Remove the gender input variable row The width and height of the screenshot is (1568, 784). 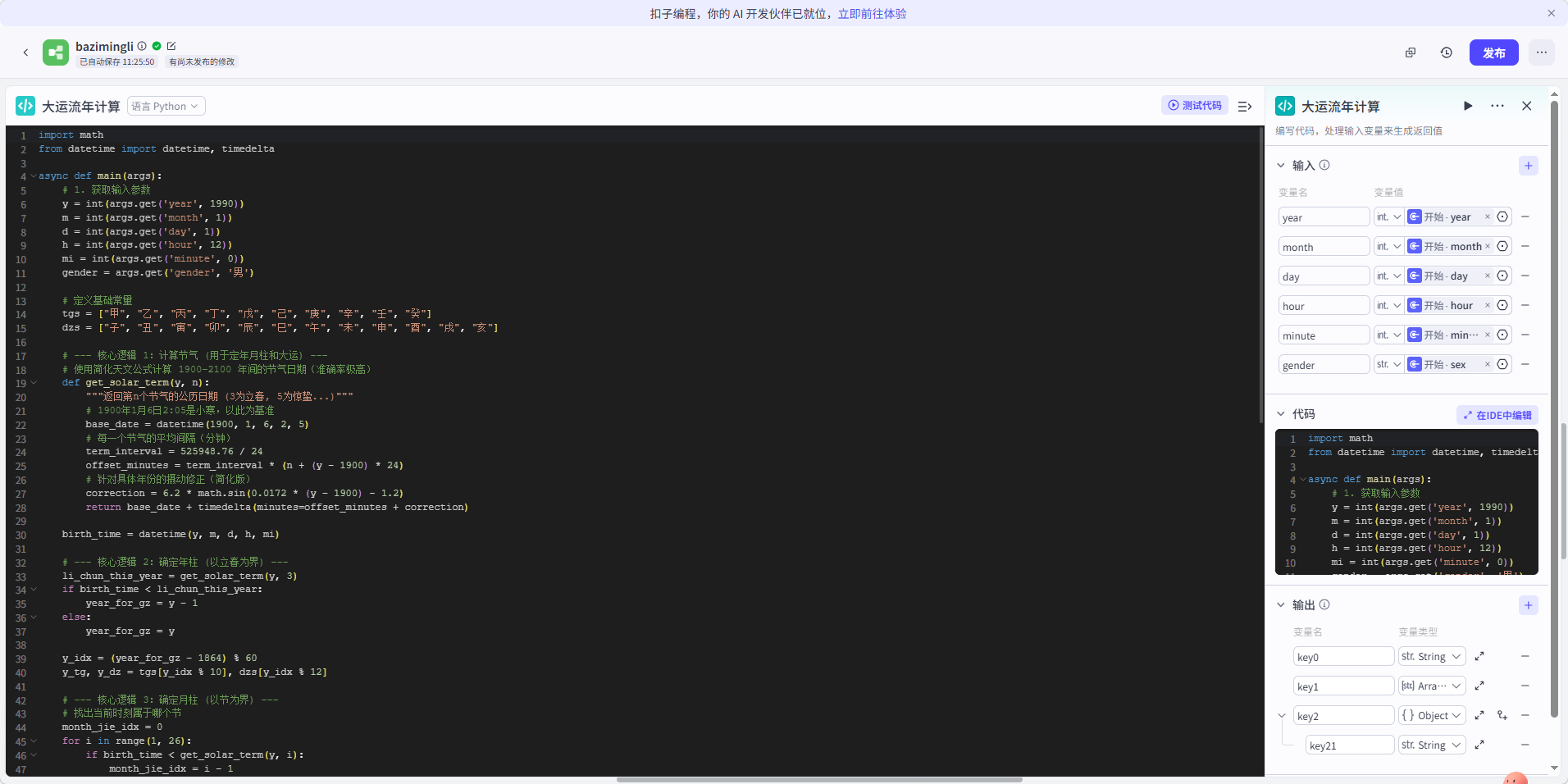(1525, 364)
